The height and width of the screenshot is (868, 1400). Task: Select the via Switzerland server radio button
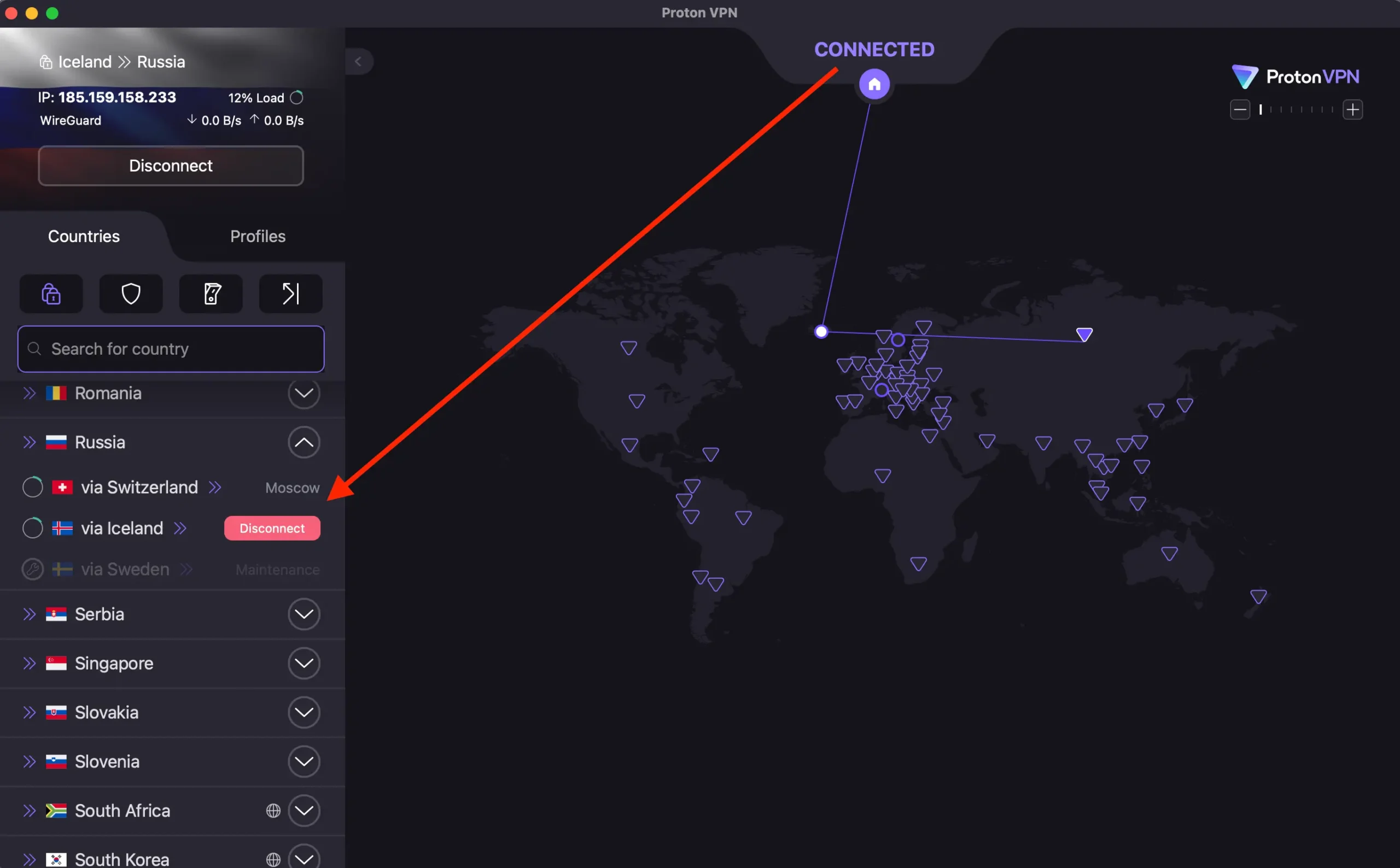(33, 487)
